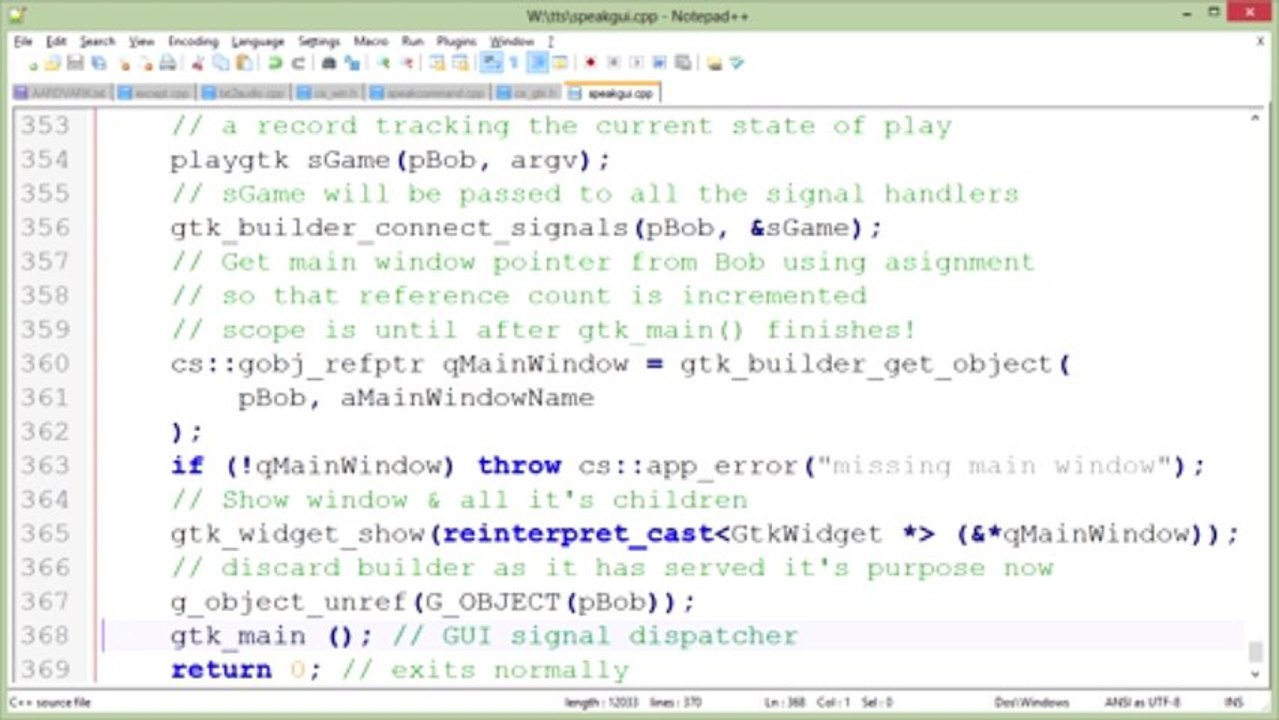Open the Edit menu
Image resolution: width=1279 pixels, height=720 pixels.
coord(56,41)
